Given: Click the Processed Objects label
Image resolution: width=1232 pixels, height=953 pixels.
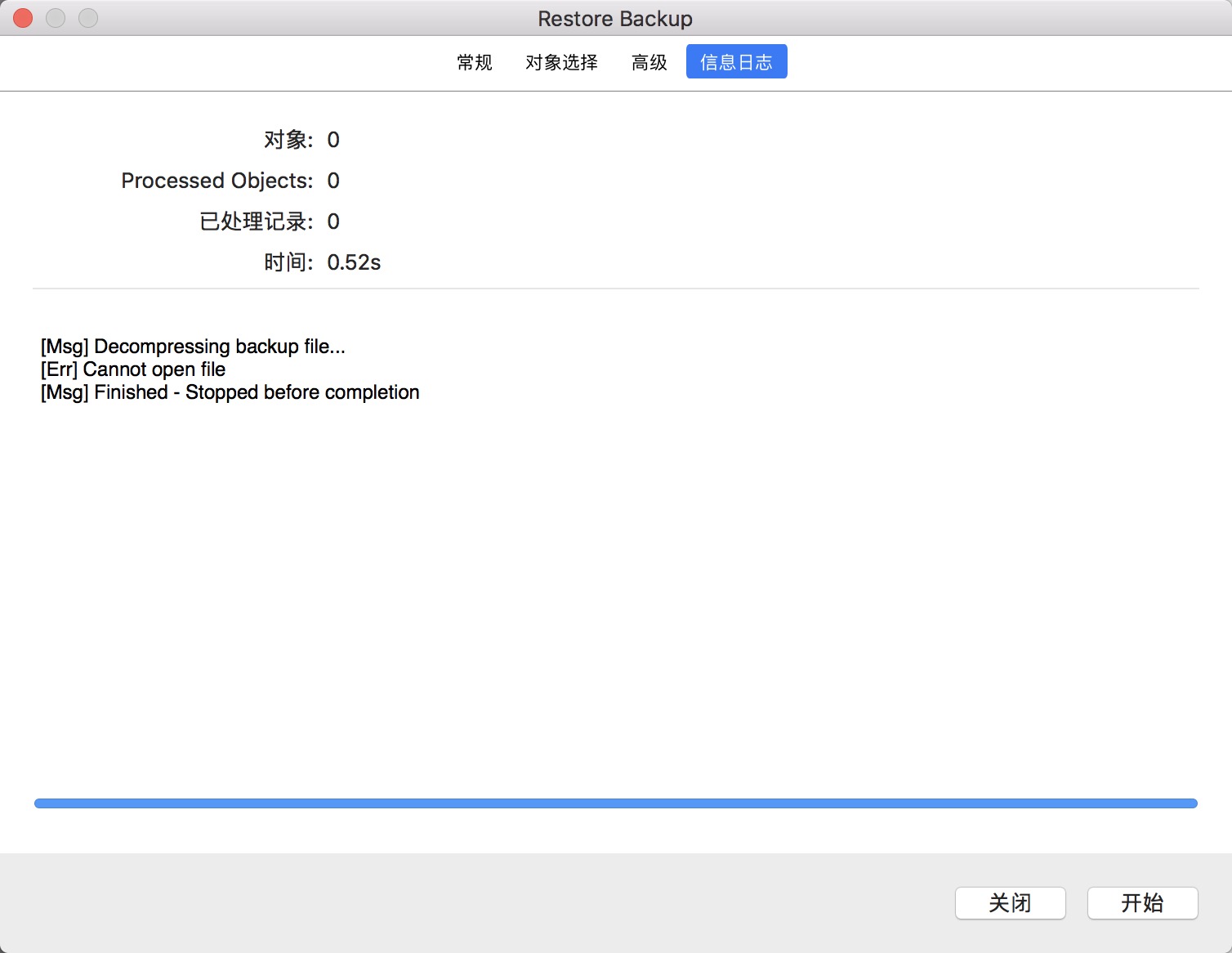Looking at the screenshot, I should (x=217, y=181).
